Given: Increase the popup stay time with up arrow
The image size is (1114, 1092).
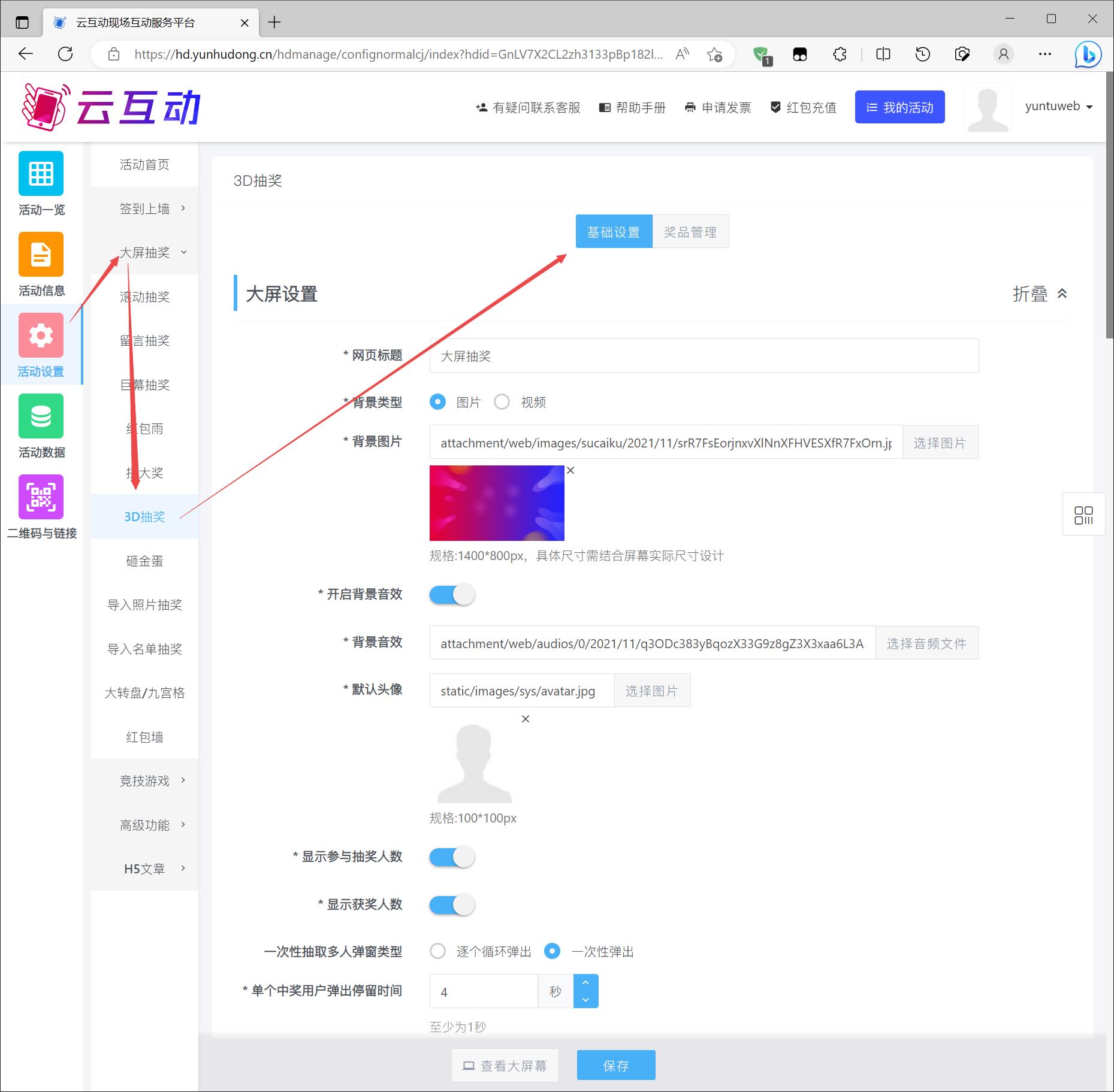Looking at the screenshot, I should 585,983.
